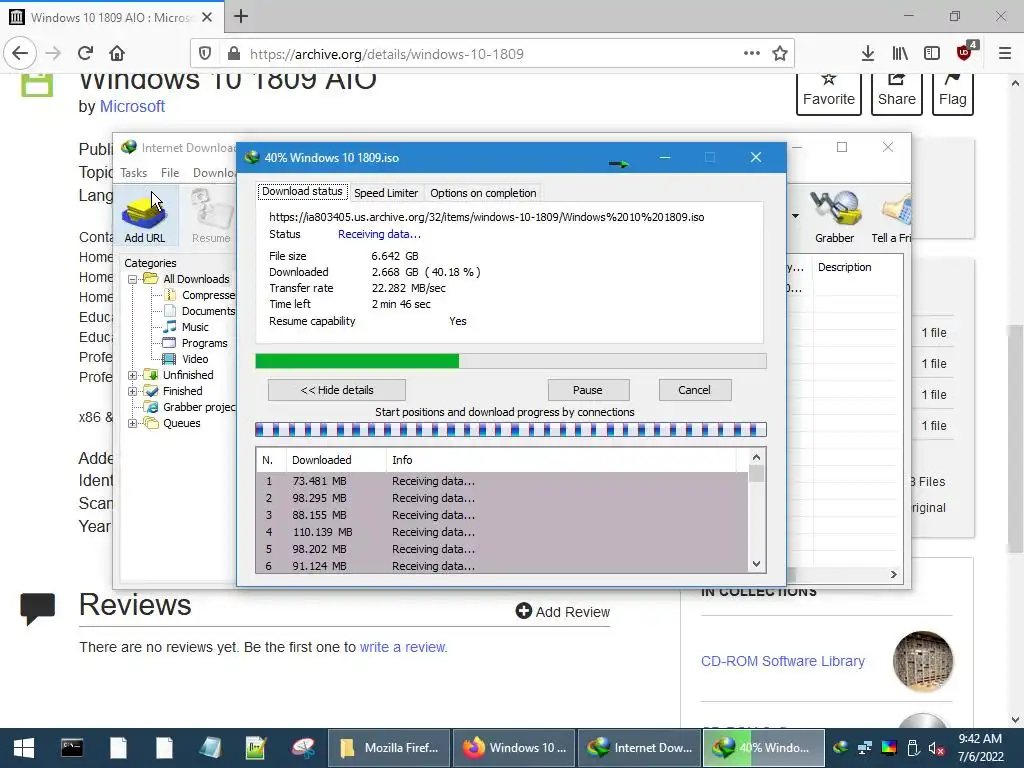Open a new Firefox tab with plus
Viewport: 1024px width, 768px height.
click(241, 16)
